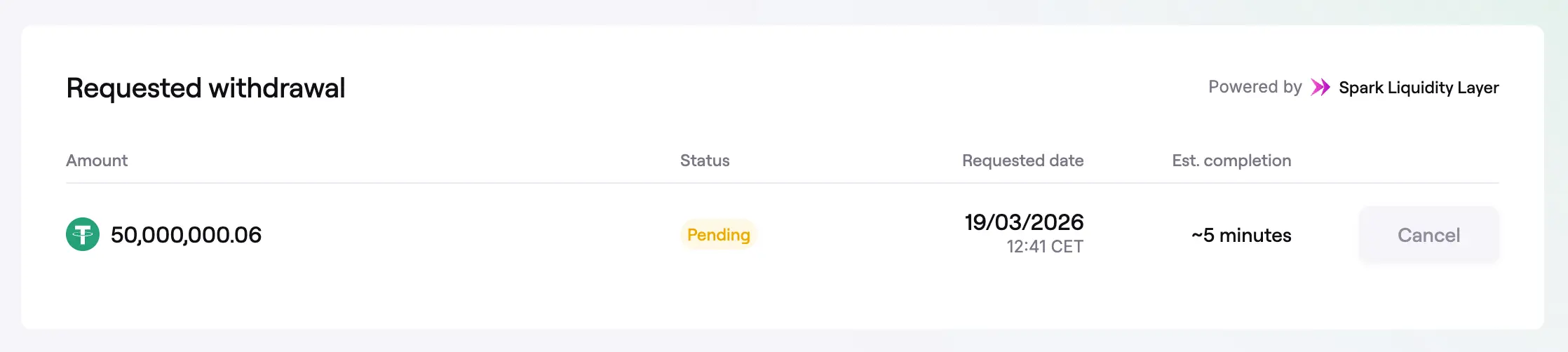Click the word 'withdrawal' in the heading
The width and height of the screenshot is (1568, 352).
(x=277, y=88)
